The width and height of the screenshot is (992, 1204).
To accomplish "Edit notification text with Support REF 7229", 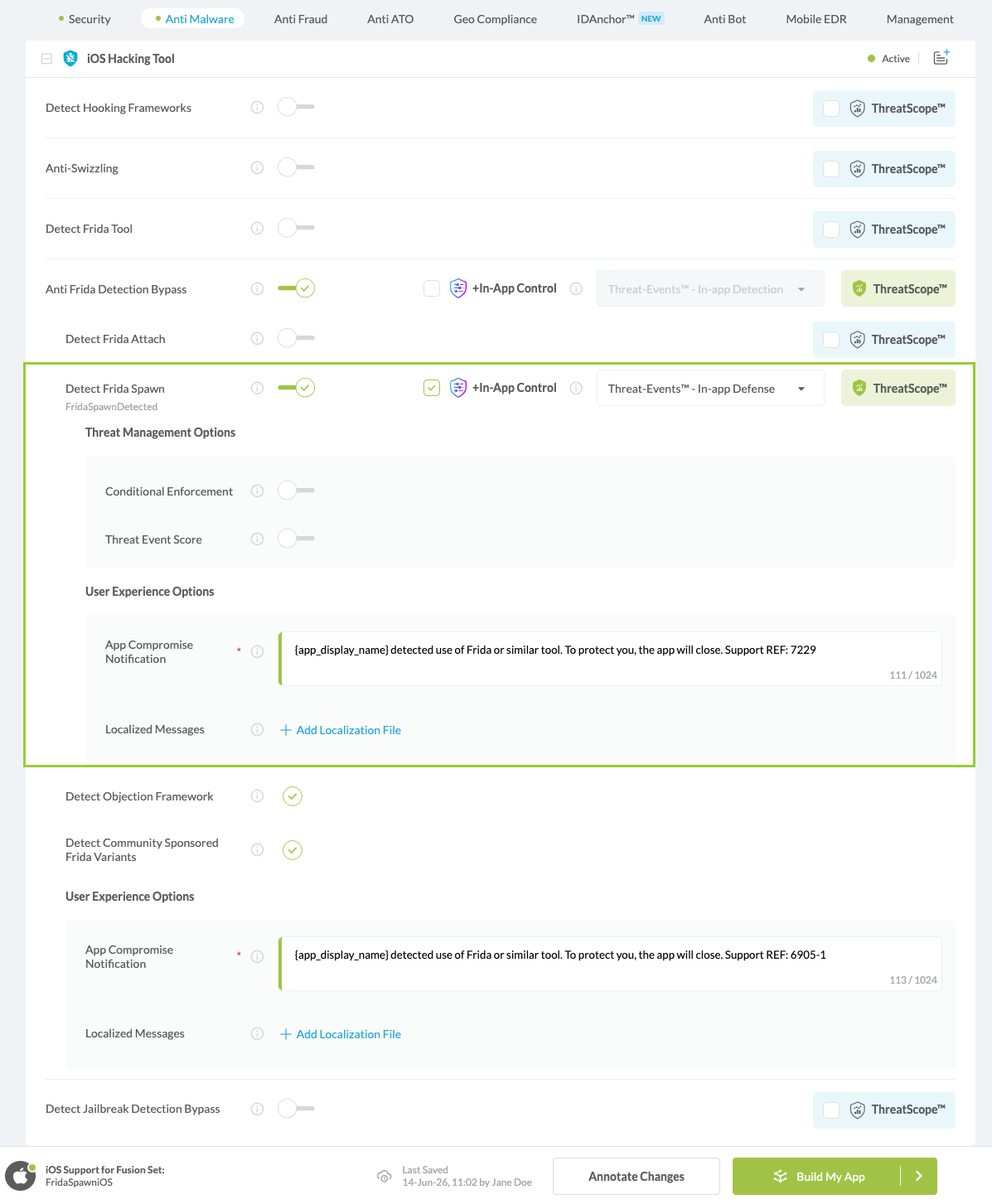I will (x=610, y=659).
